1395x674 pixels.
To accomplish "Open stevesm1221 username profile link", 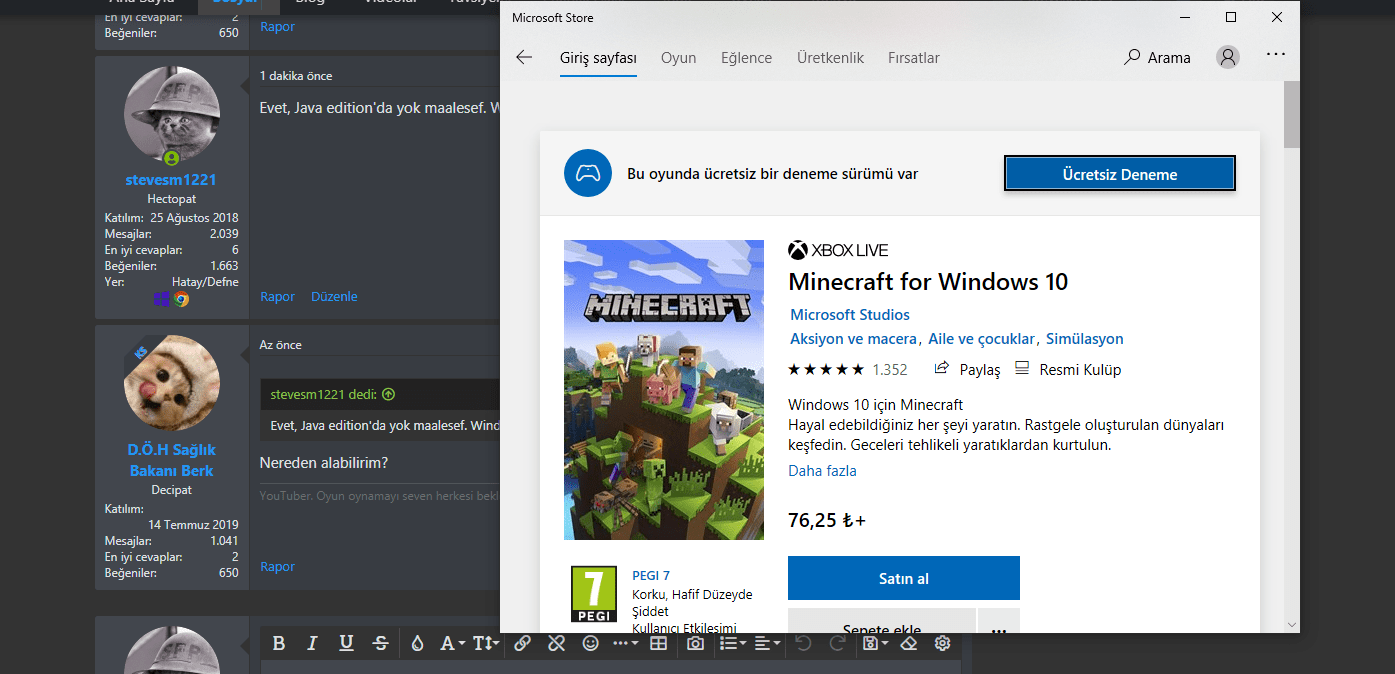I will (x=171, y=180).
